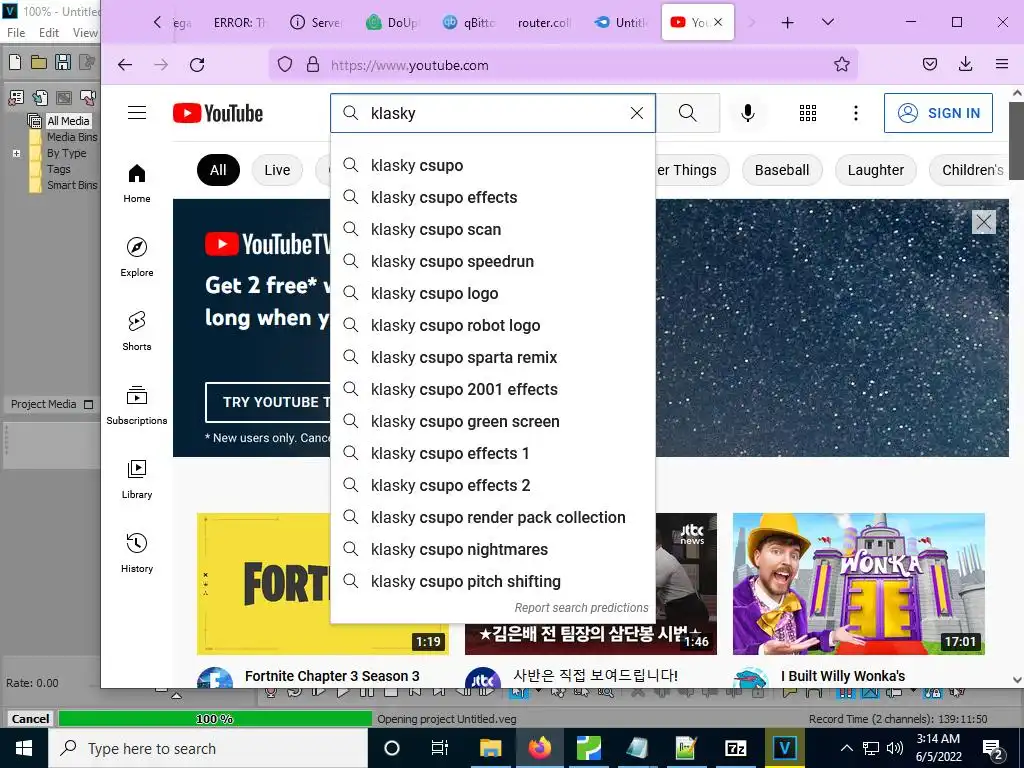Click New project icon in Vegas toolbar

pos(15,62)
